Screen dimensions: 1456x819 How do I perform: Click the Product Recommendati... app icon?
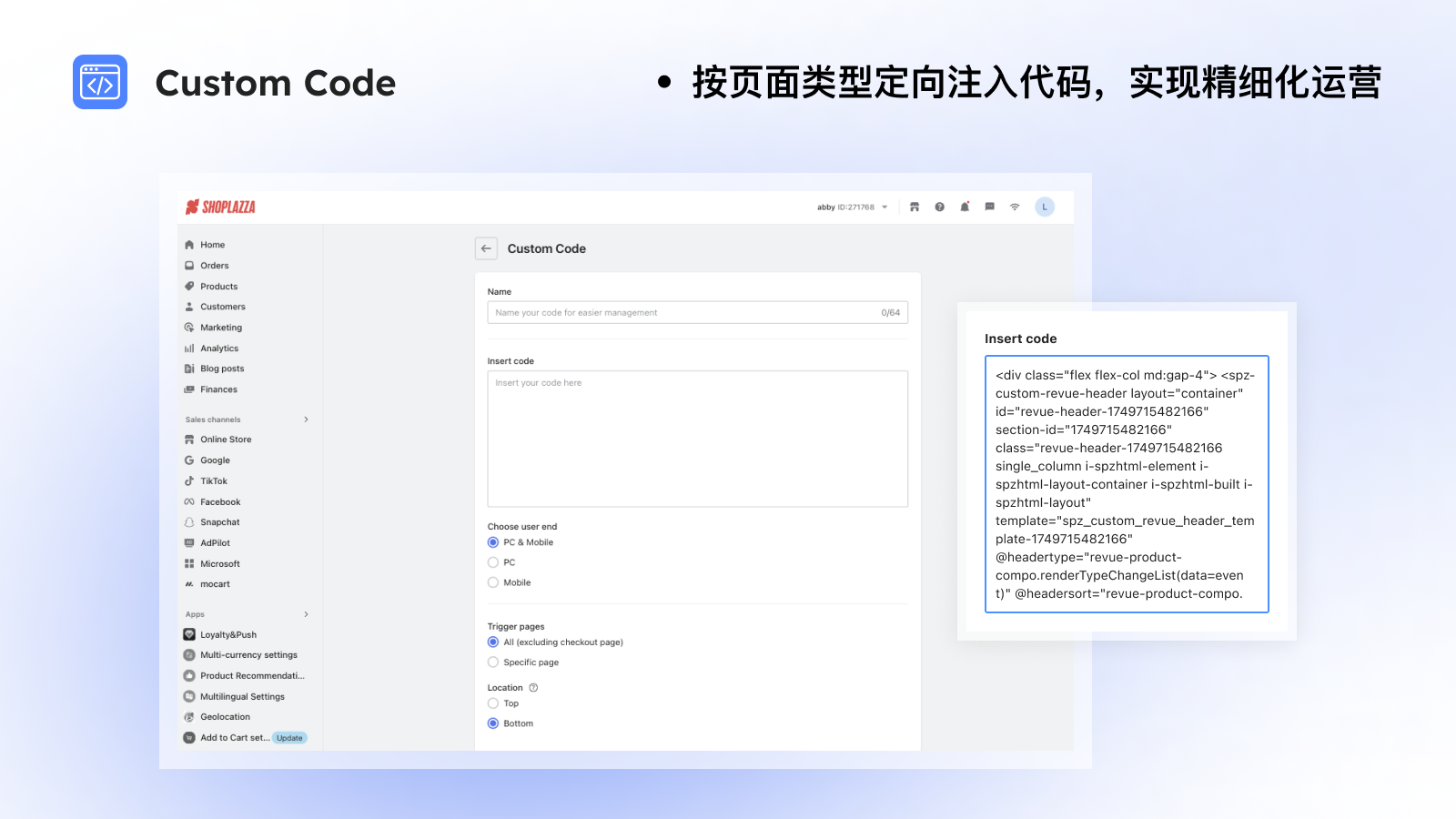(x=189, y=676)
